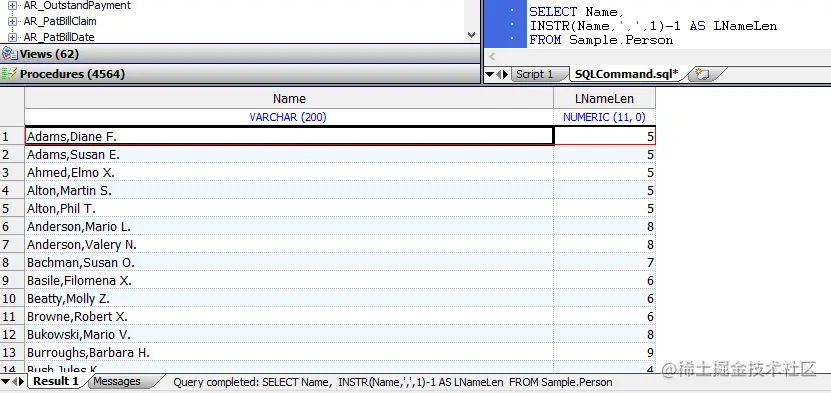Open the script tab list dropdown arrow
This screenshot has height=393, width=831.
[490, 75]
